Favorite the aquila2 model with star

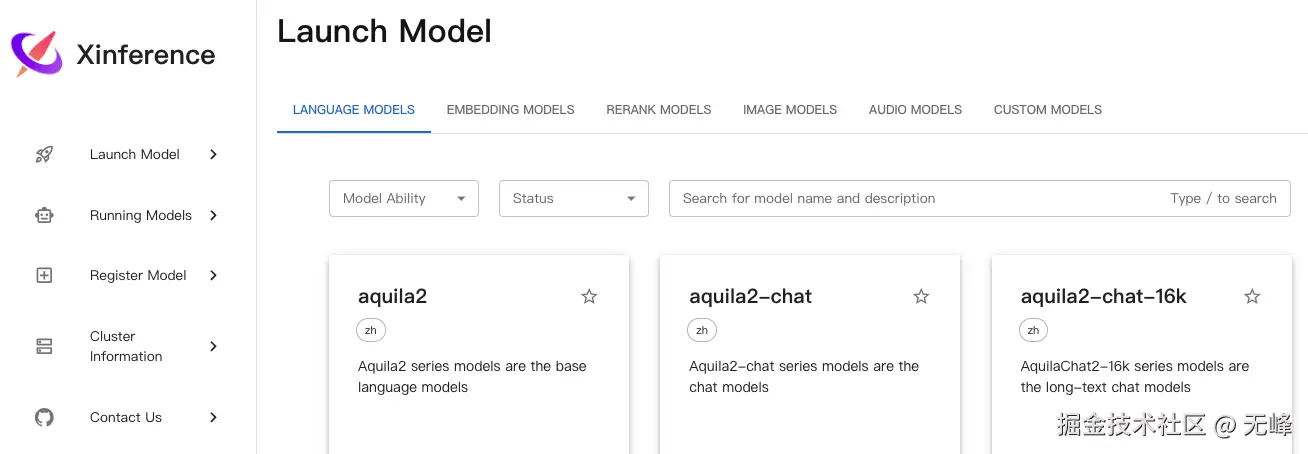click(589, 296)
